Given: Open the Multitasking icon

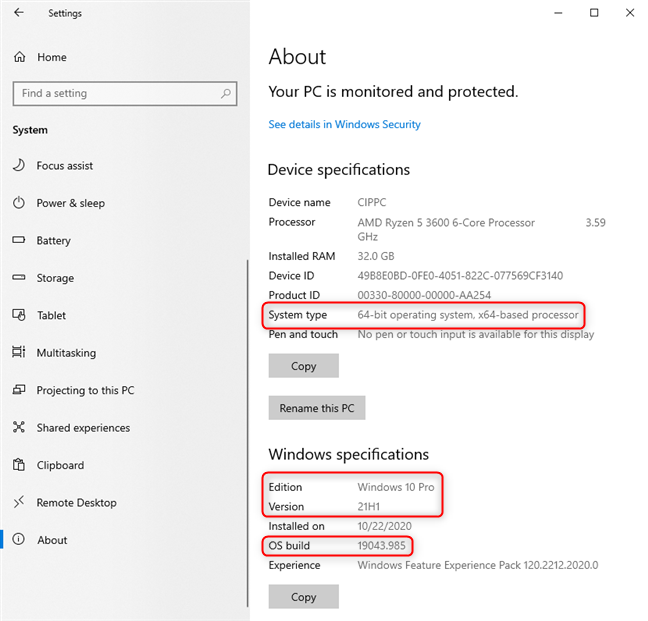Looking at the screenshot, I should click(x=19, y=352).
